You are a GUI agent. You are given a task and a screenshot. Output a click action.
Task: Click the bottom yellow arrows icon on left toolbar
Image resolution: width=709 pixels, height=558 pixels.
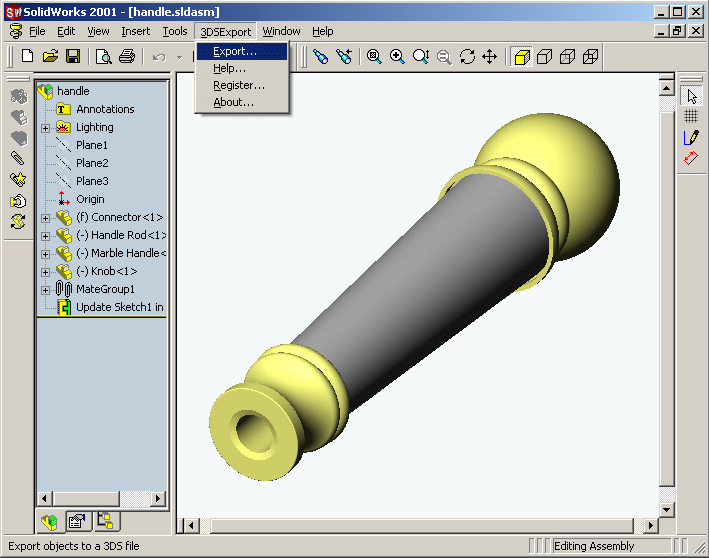[x=18, y=222]
